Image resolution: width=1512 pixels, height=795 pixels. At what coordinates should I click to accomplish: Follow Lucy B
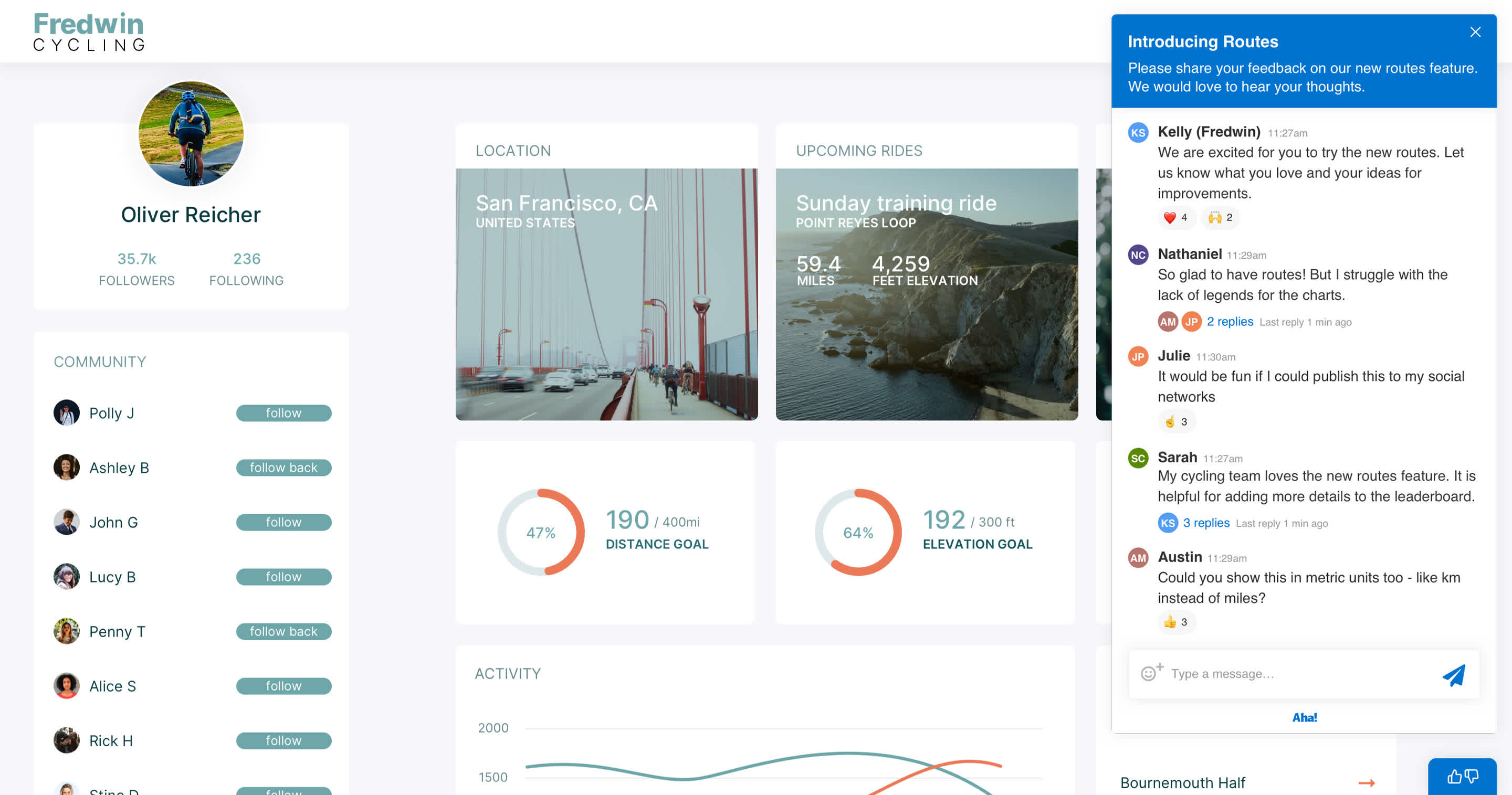(x=283, y=577)
